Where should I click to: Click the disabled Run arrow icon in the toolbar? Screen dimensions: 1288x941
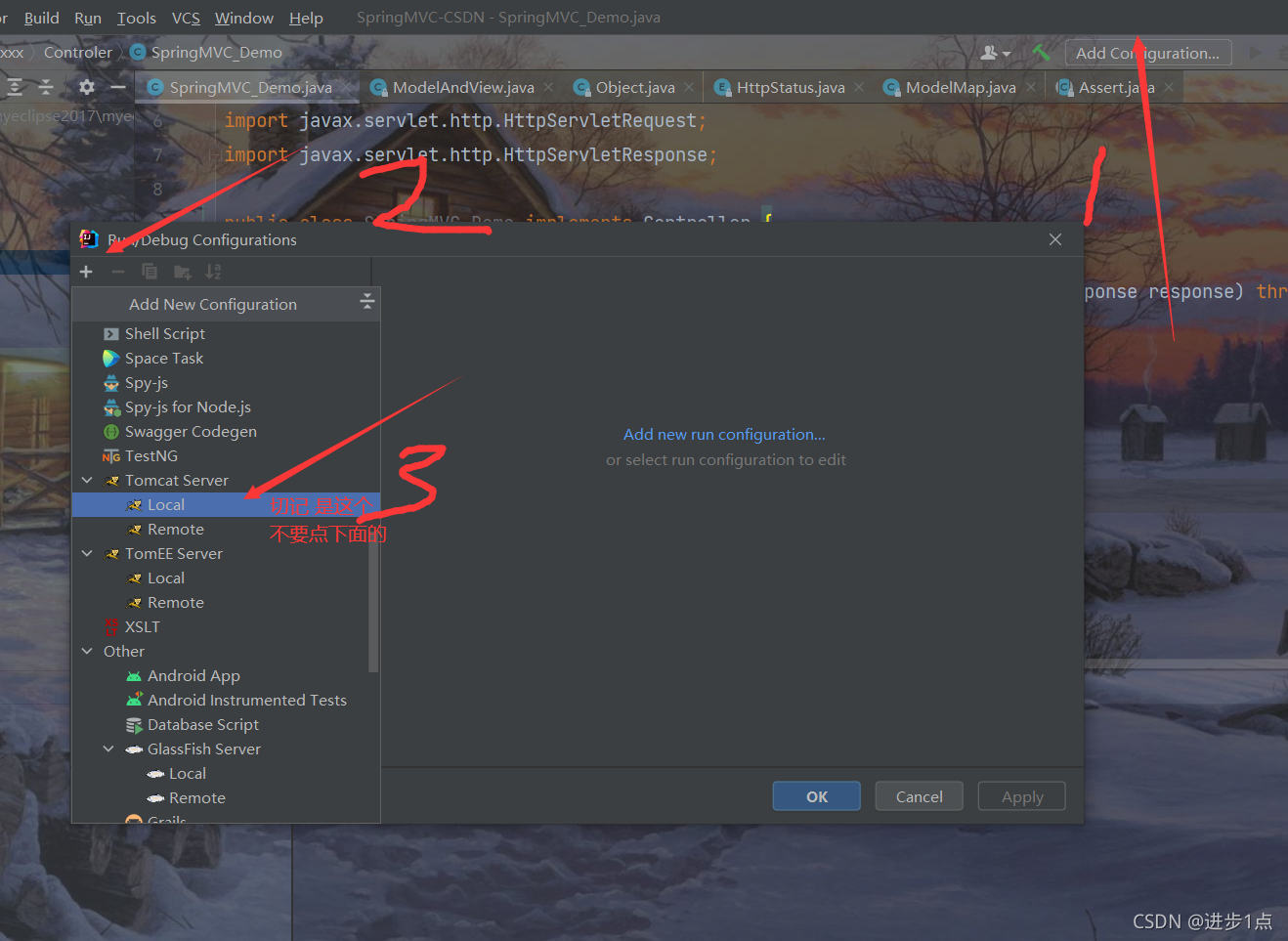click(1256, 53)
